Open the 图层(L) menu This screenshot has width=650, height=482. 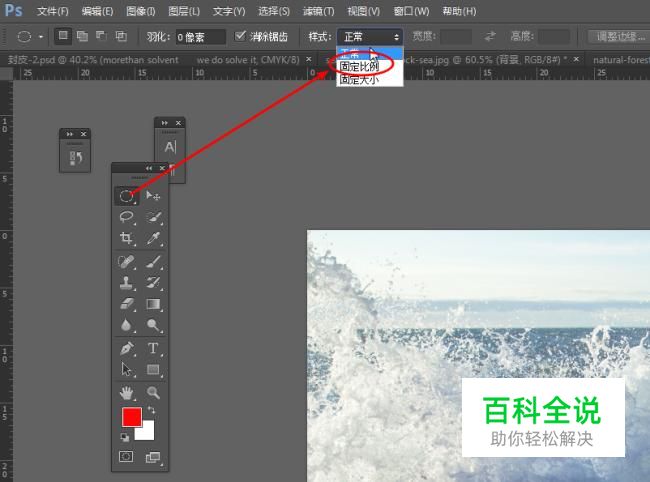[x=184, y=11]
